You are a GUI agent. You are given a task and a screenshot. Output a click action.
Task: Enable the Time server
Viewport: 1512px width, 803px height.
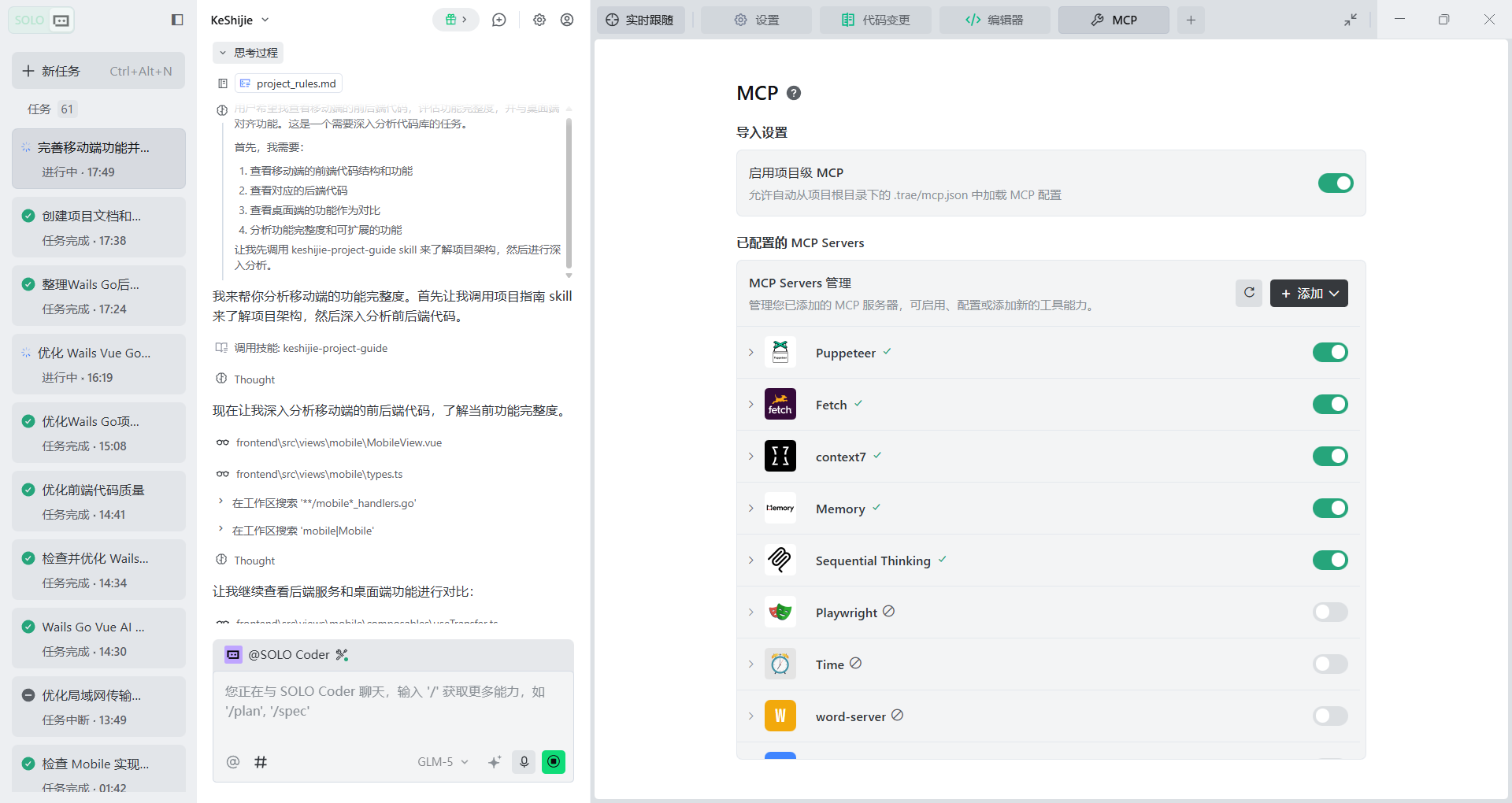(1330, 664)
